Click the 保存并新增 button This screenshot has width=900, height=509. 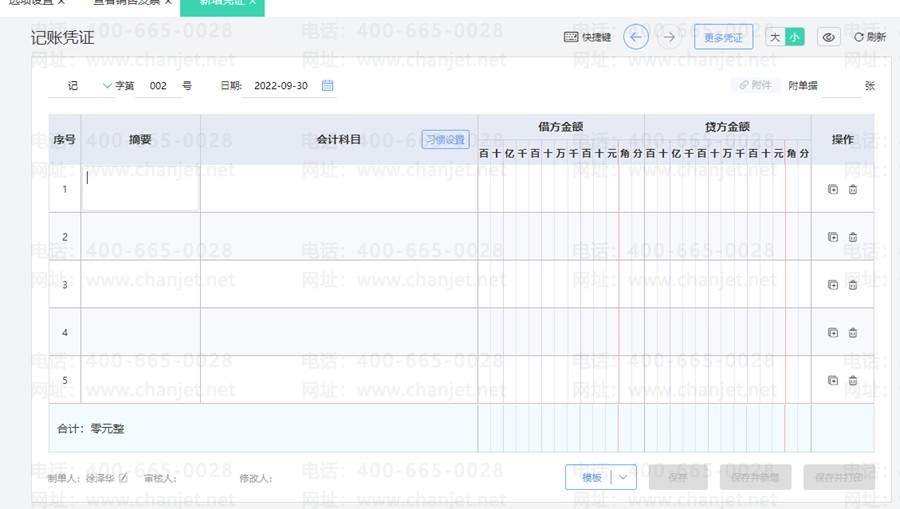(x=755, y=477)
